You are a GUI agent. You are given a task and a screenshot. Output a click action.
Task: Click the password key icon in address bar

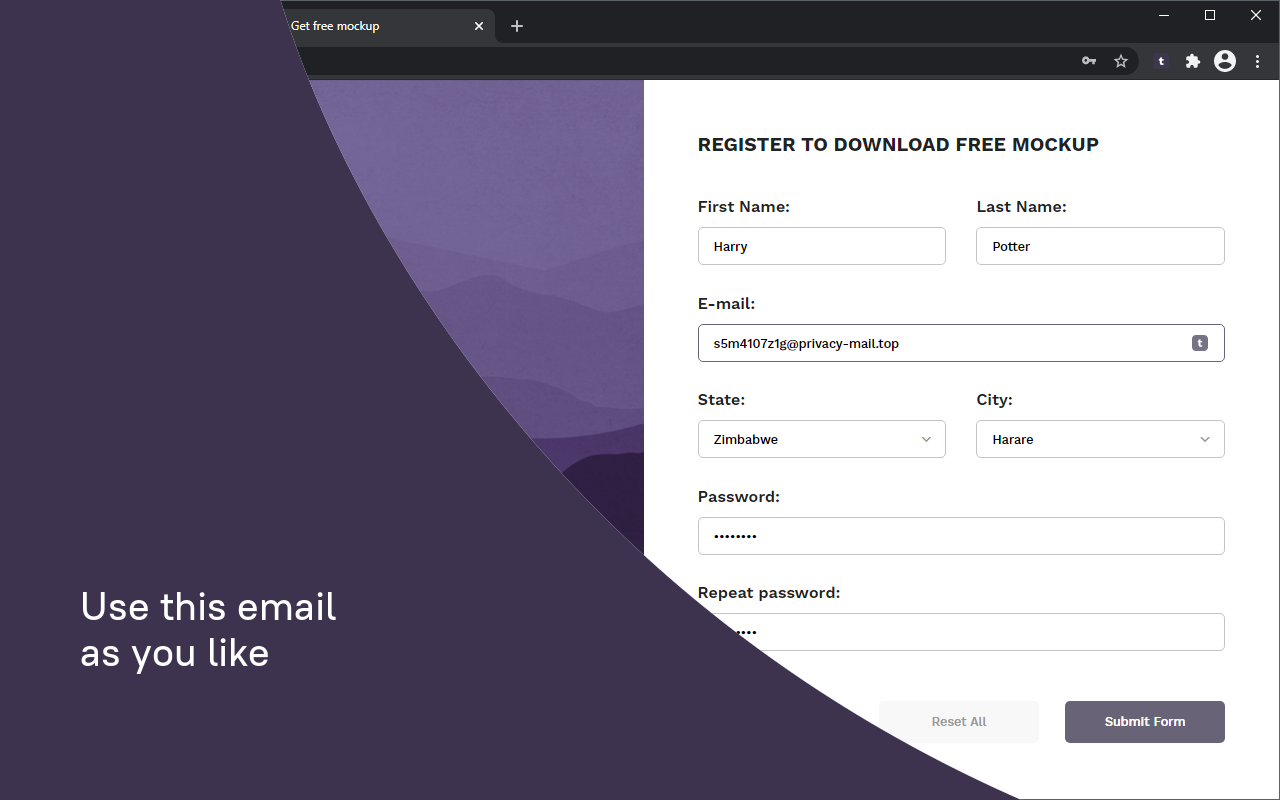click(1088, 61)
